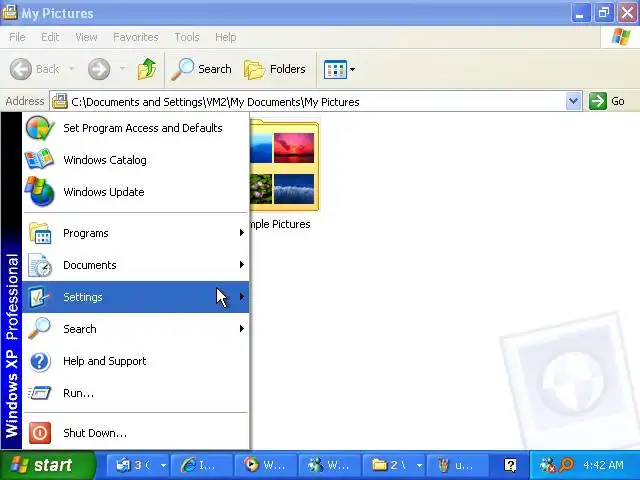The image size is (640, 480).
Task: Expand the Programs submenu arrow
Action: pyautogui.click(x=242, y=233)
